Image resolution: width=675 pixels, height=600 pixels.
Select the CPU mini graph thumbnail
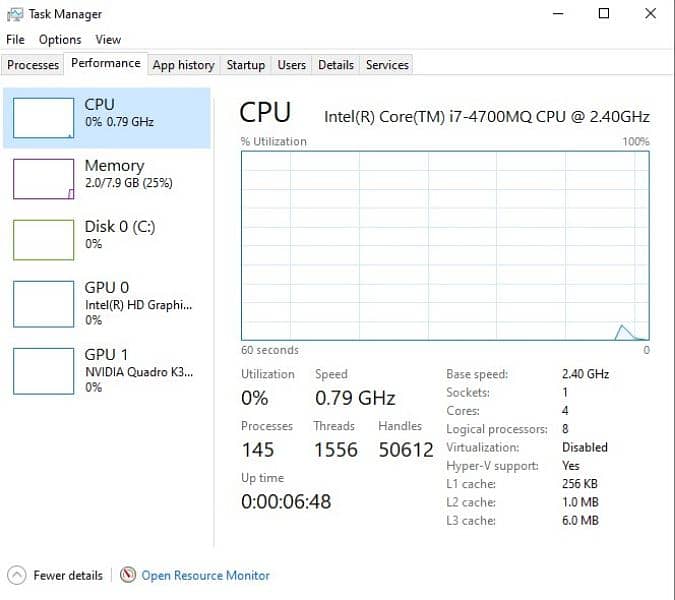(43, 117)
